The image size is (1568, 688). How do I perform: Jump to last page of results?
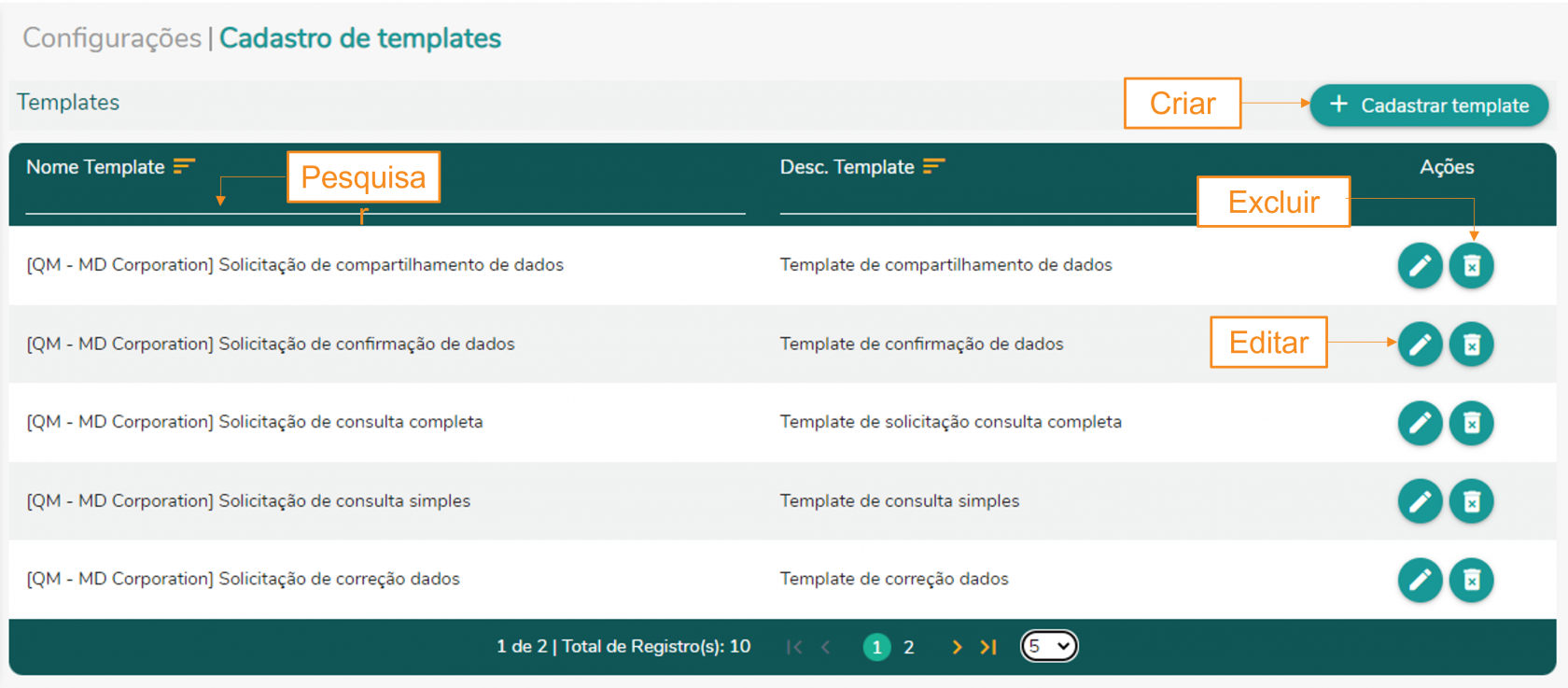click(988, 647)
